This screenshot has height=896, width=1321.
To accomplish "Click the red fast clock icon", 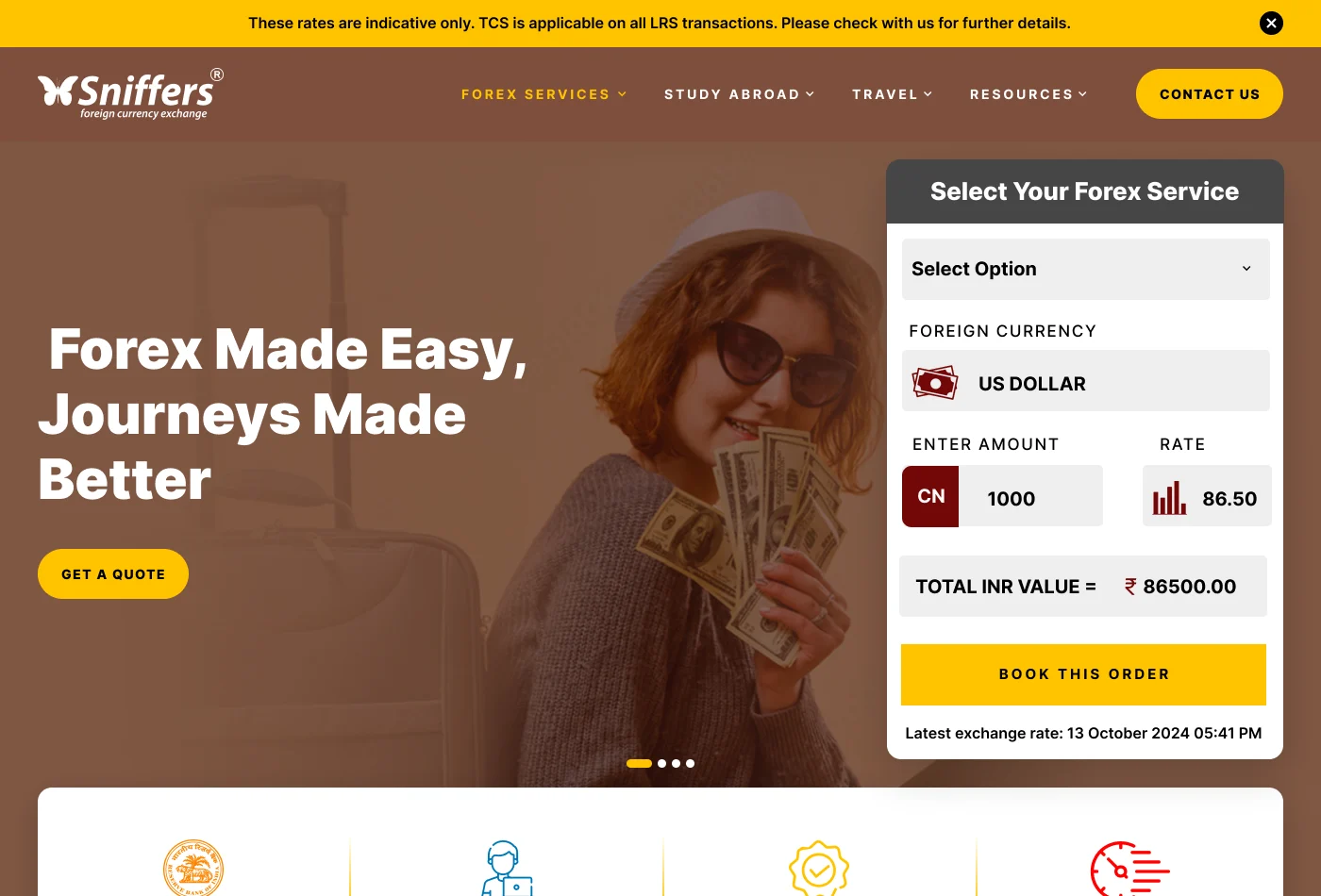I will pos(1129,869).
